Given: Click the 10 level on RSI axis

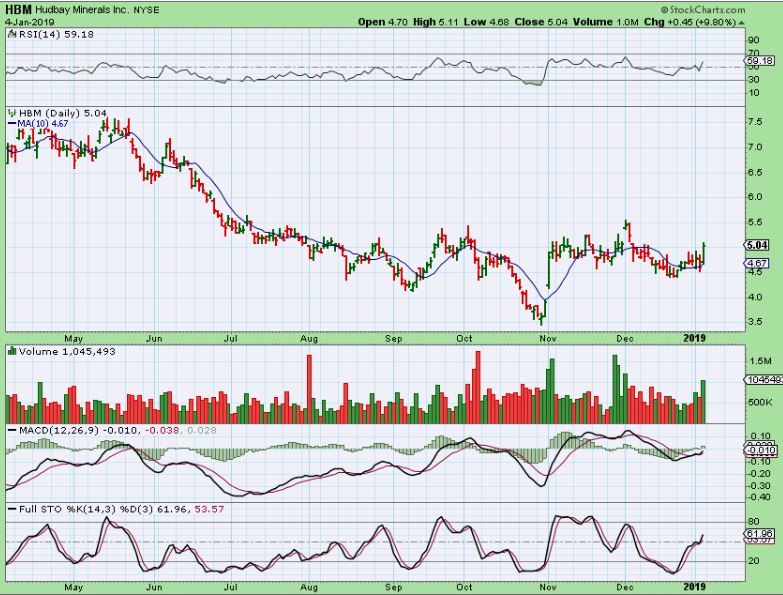Looking at the screenshot, I should pyautogui.click(x=754, y=93).
